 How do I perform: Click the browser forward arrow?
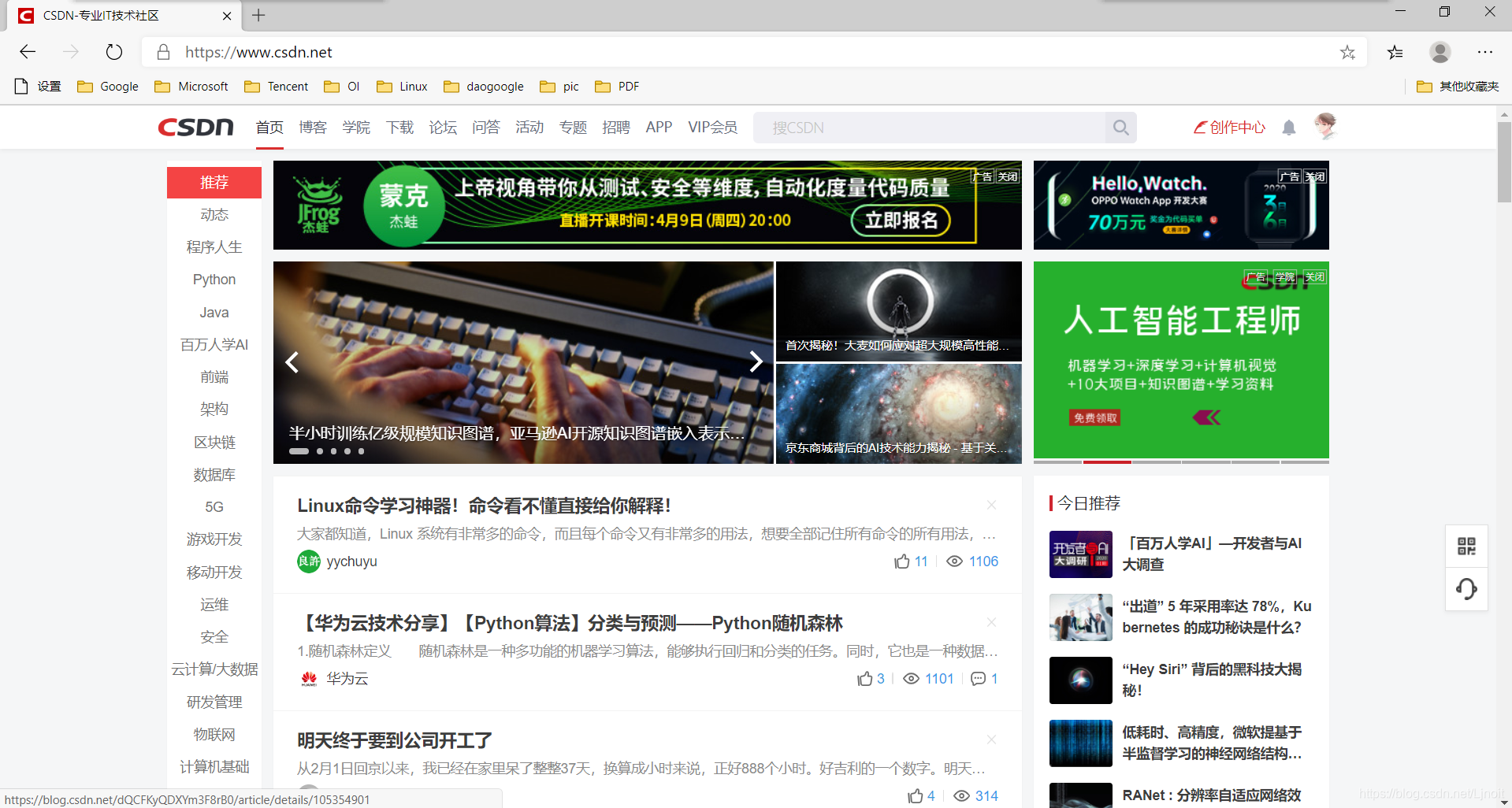71,52
